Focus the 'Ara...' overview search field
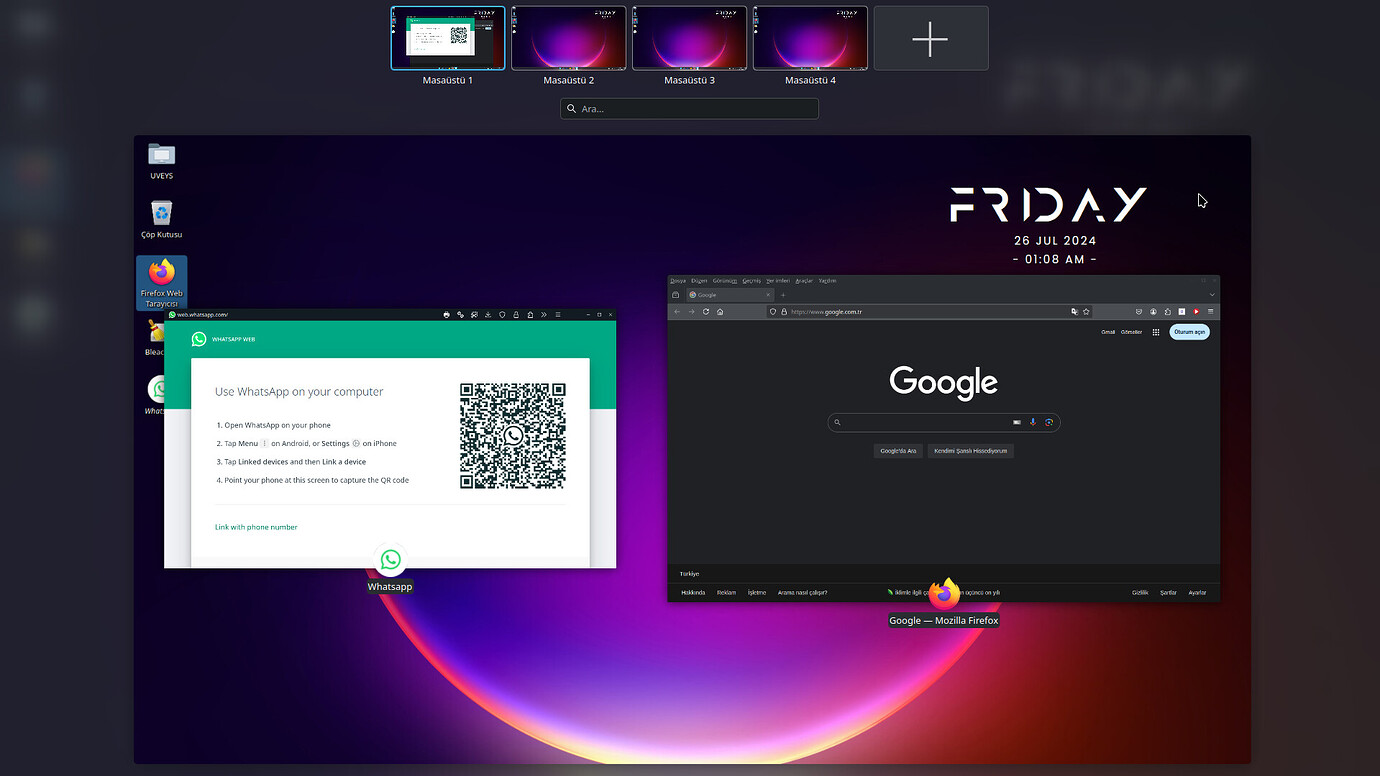 pyautogui.click(x=689, y=108)
